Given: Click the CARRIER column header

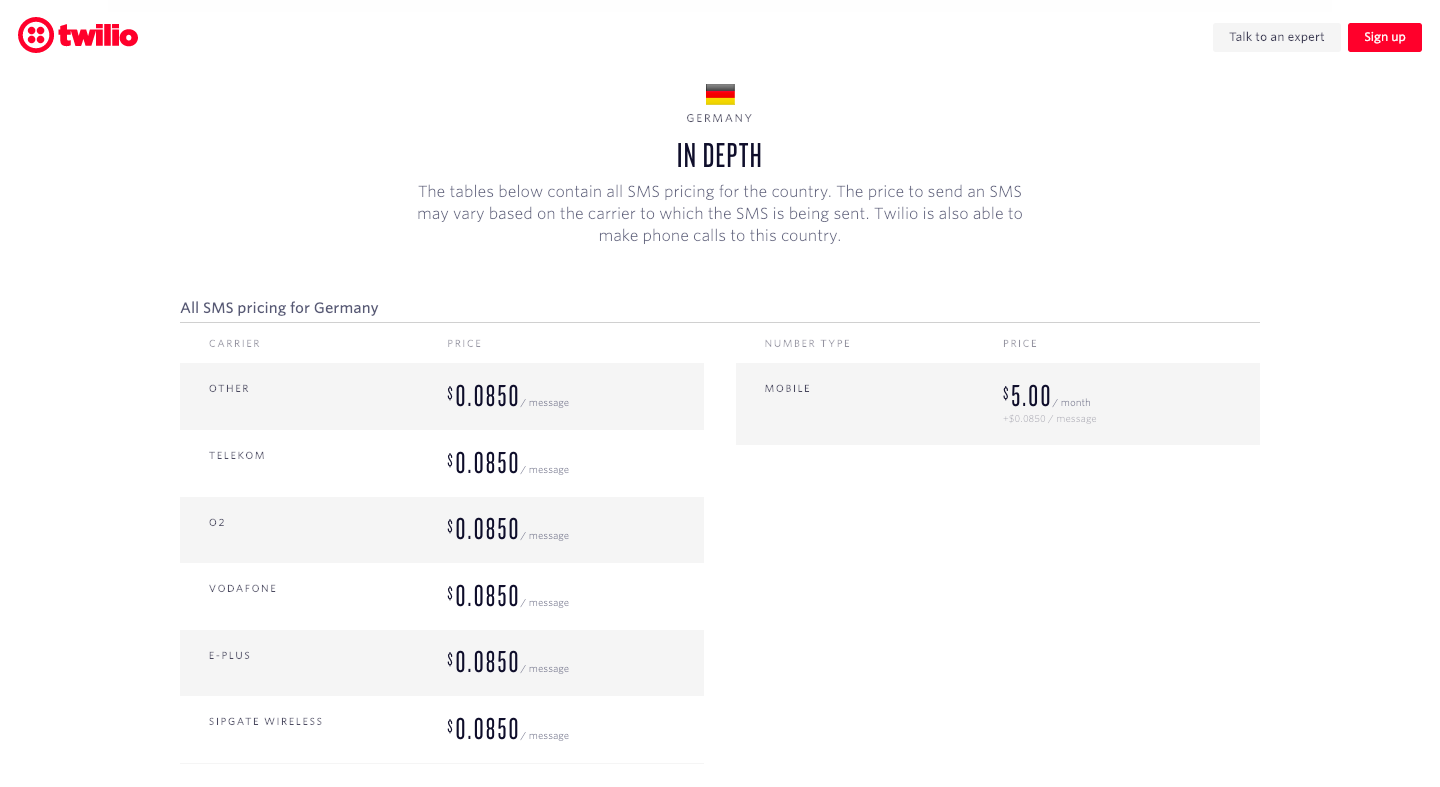Looking at the screenshot, I should click(234, 344).
